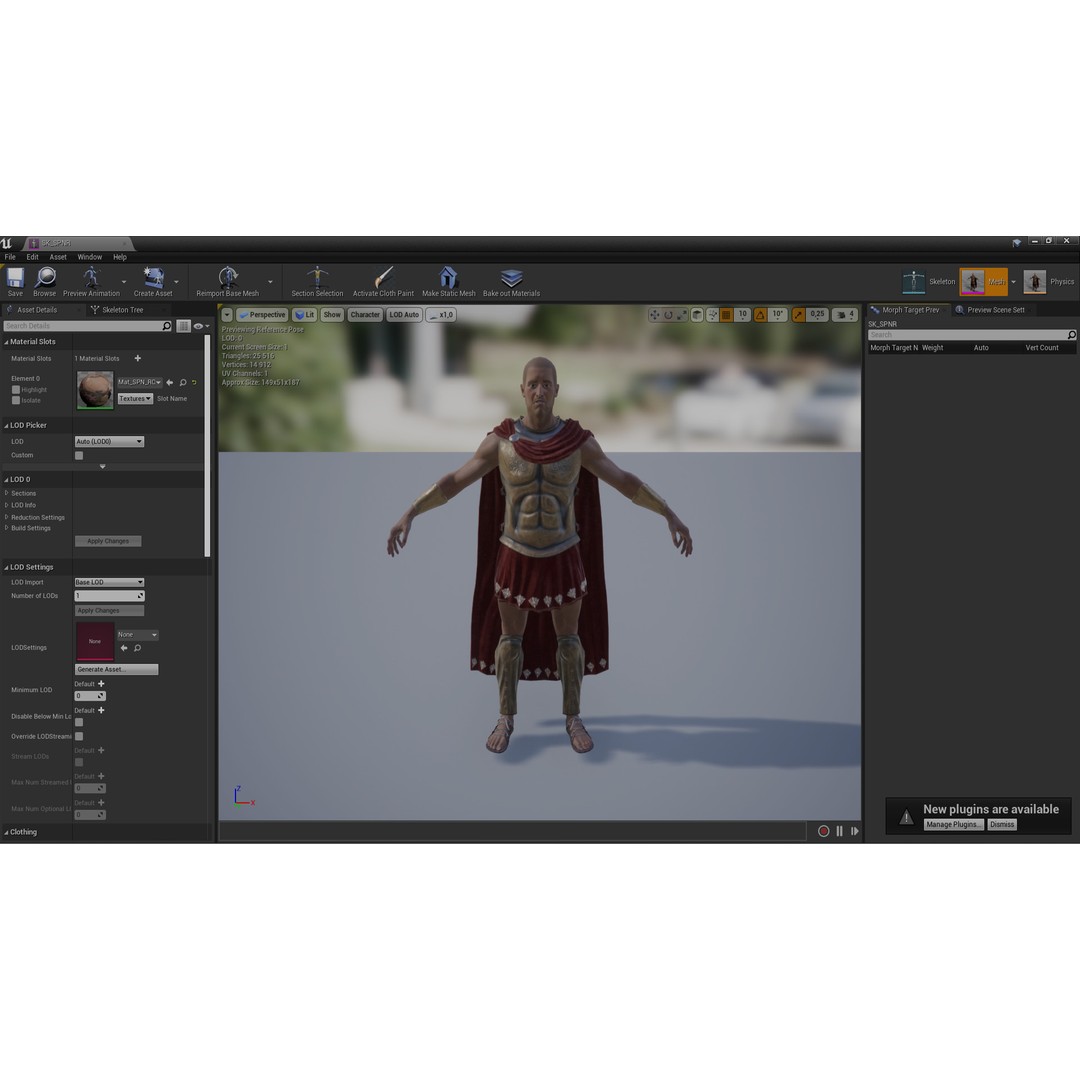Click the tutorials graduation cap icon
Screen dimensions: 1080x1080
[x=1017, y=242]
